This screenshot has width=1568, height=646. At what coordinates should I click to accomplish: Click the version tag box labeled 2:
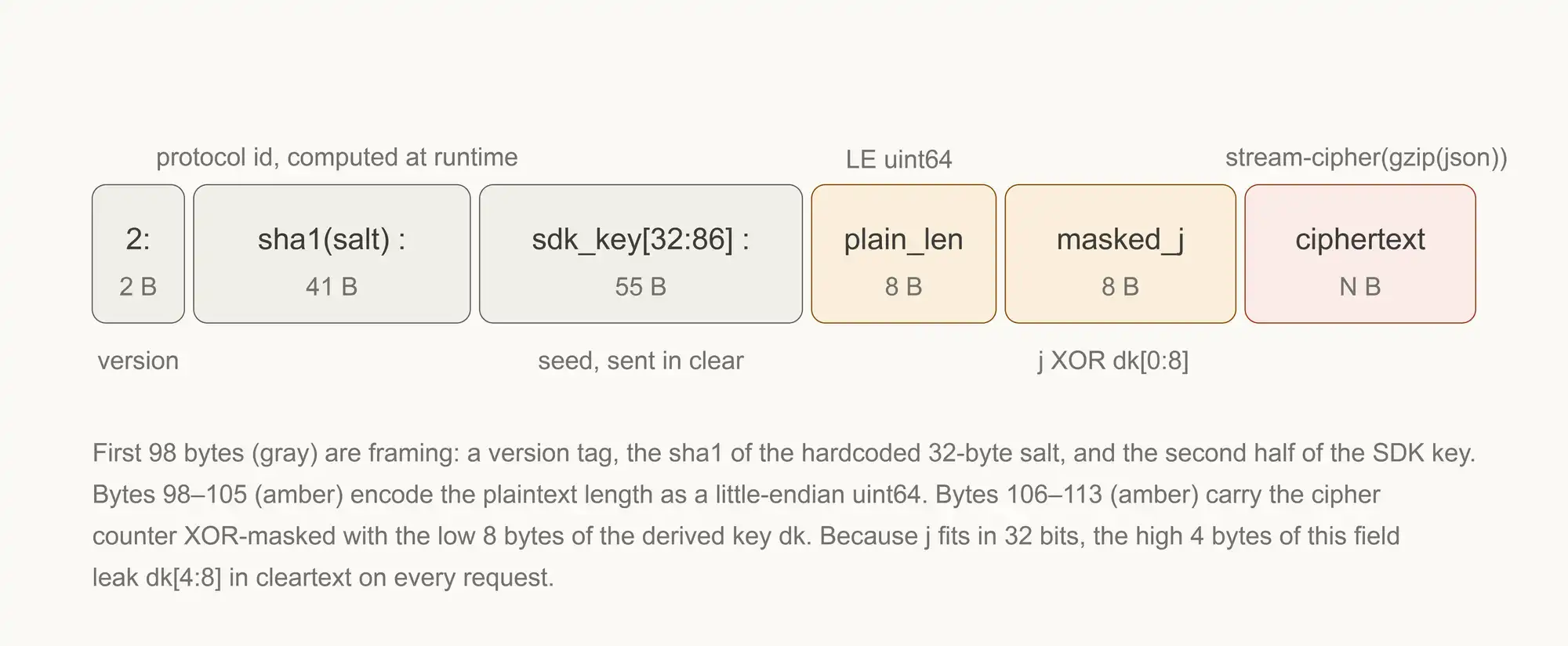click(138, 254)
